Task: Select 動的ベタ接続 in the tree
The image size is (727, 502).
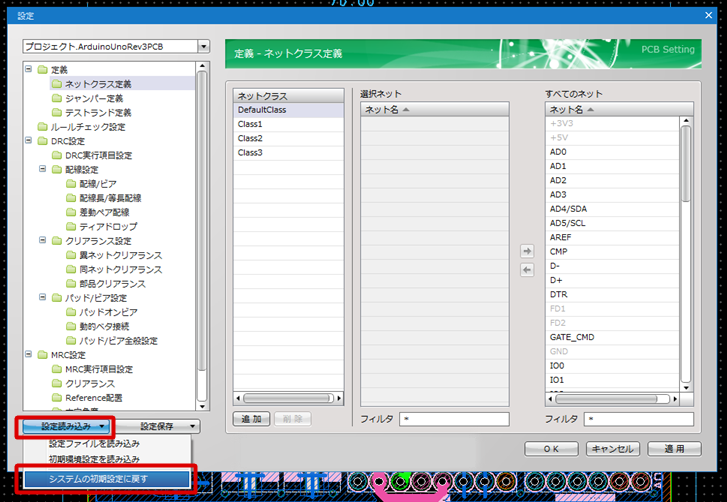Action: tap(104, 326)
